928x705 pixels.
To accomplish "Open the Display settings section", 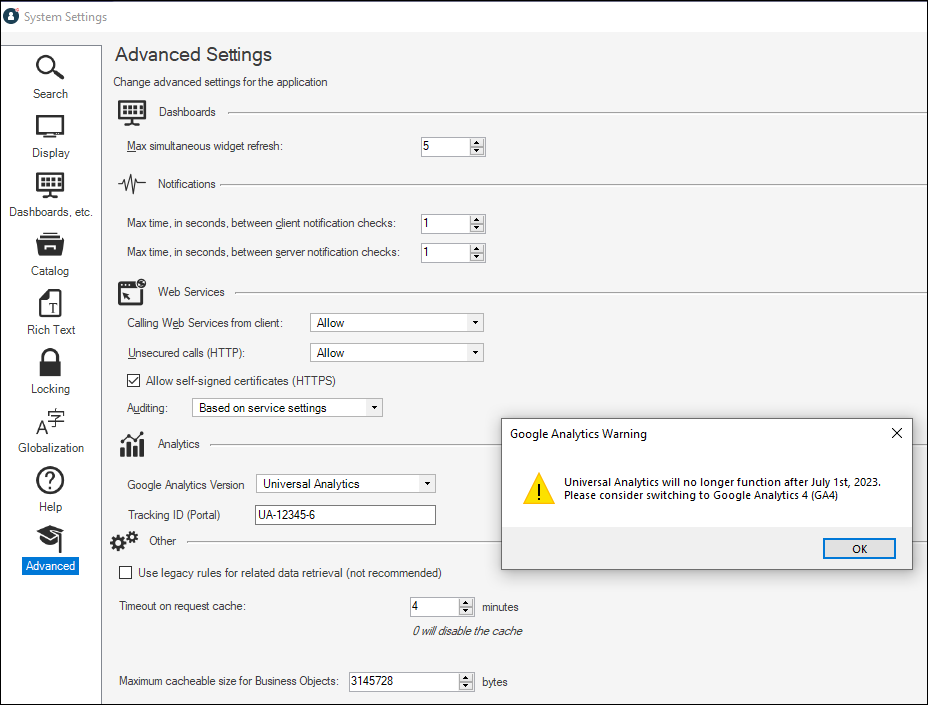I will 50,136.
